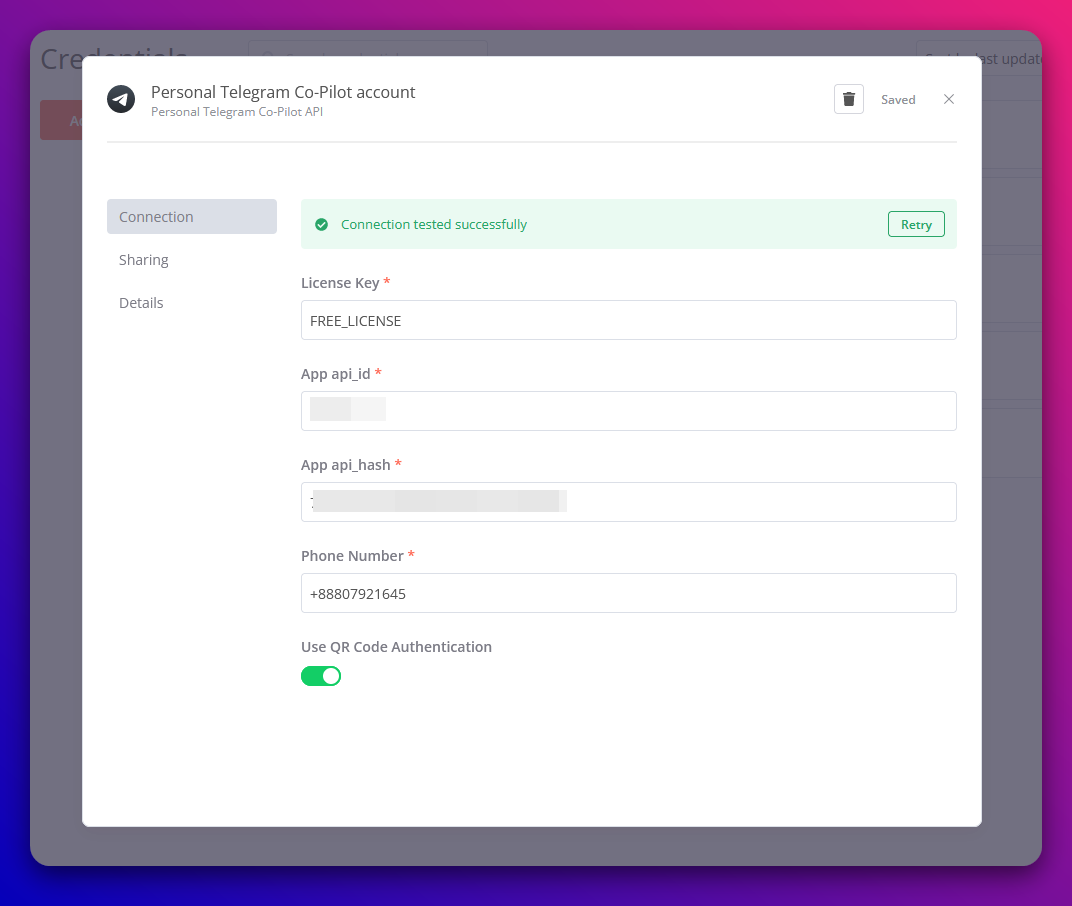Click the License Key input field
This screenshot has width=1072, height=906.
point(628,320)
